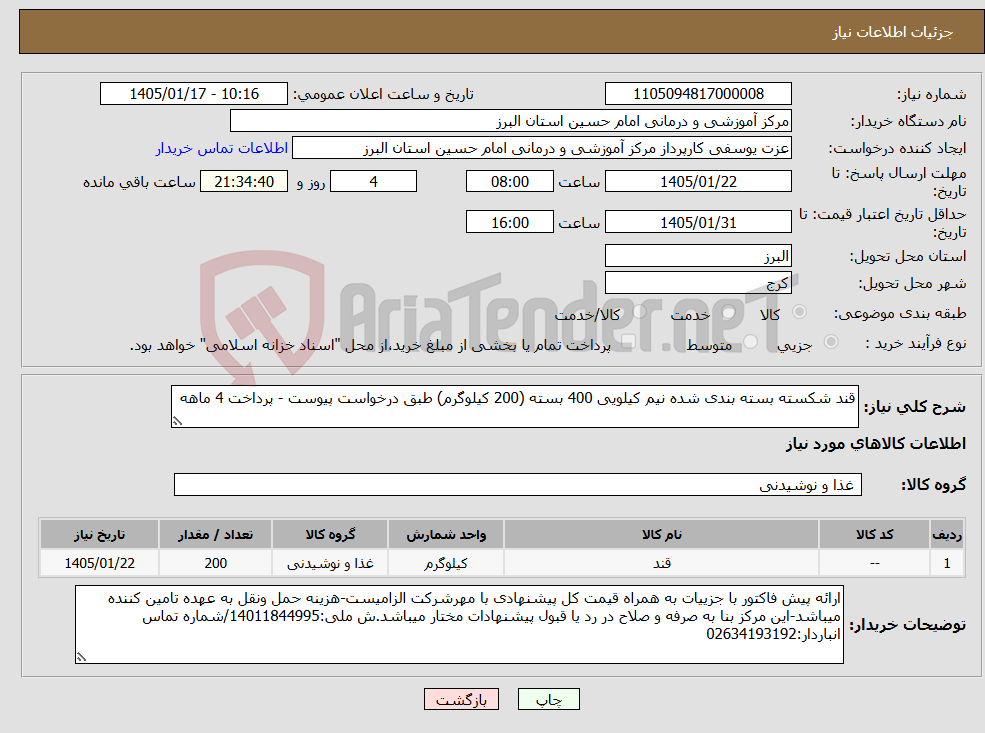Click the goods group field غذا و نوشیدنی
Screen dimensions: 985x733
point(518,485)
